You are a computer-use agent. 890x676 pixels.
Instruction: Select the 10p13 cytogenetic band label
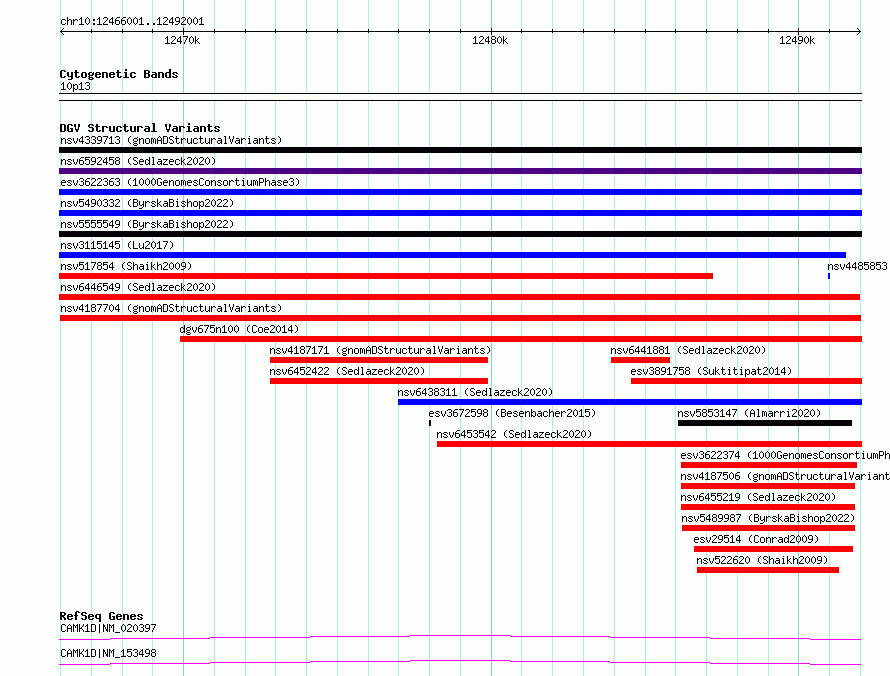click(75, 86)
